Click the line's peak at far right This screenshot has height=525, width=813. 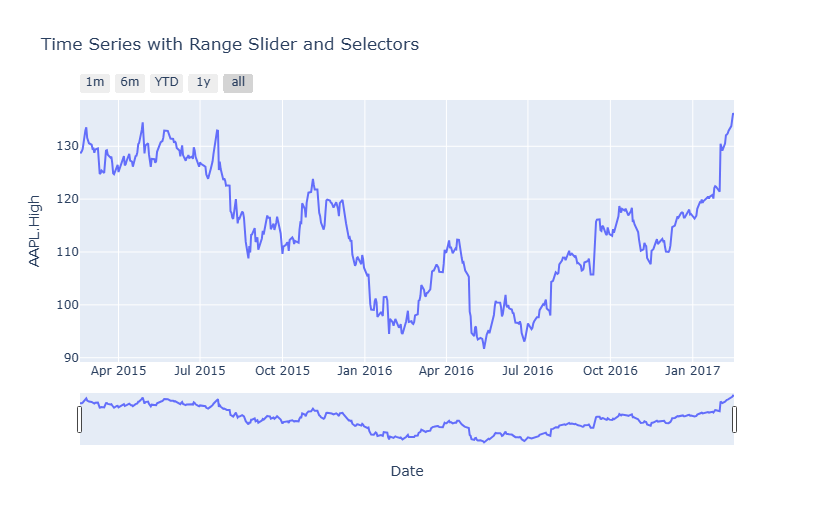[x=733, y=114]
